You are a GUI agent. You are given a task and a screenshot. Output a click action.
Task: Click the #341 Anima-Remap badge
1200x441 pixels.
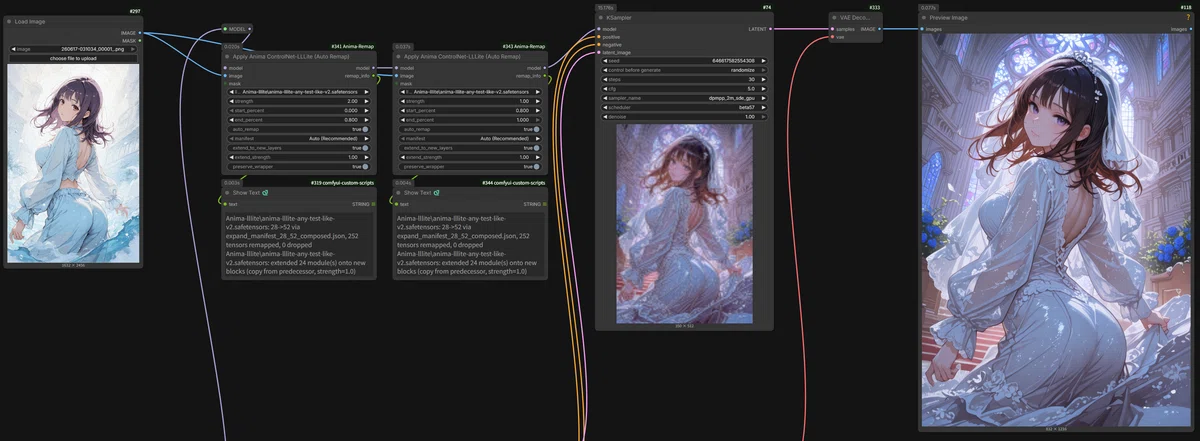coord(353,46)
